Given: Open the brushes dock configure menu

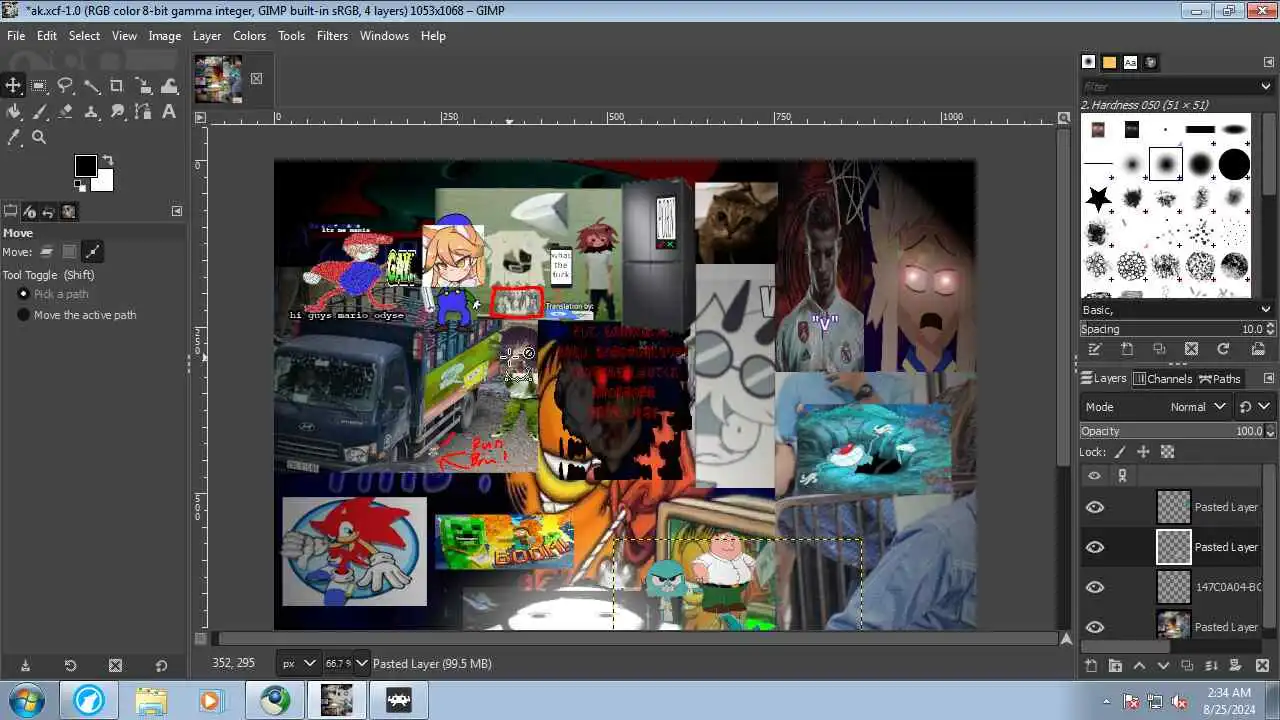Looking at the screenshot, I should pyautogui.click(x=1269, y=62).
